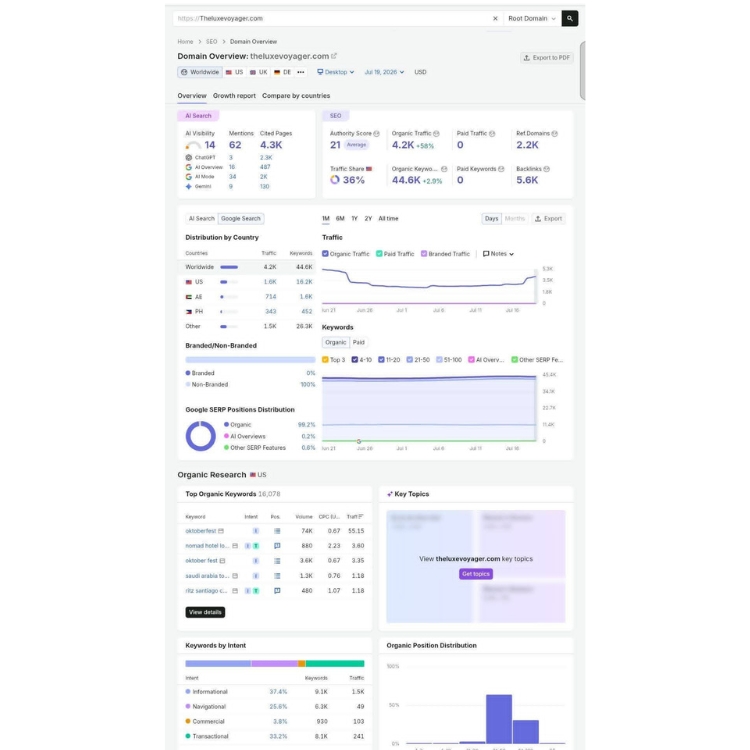Viewport: 750px width, 750px height.
Task: Open the Jul 19, 2026 date dropdown
Action: click(x=384, y=72)
